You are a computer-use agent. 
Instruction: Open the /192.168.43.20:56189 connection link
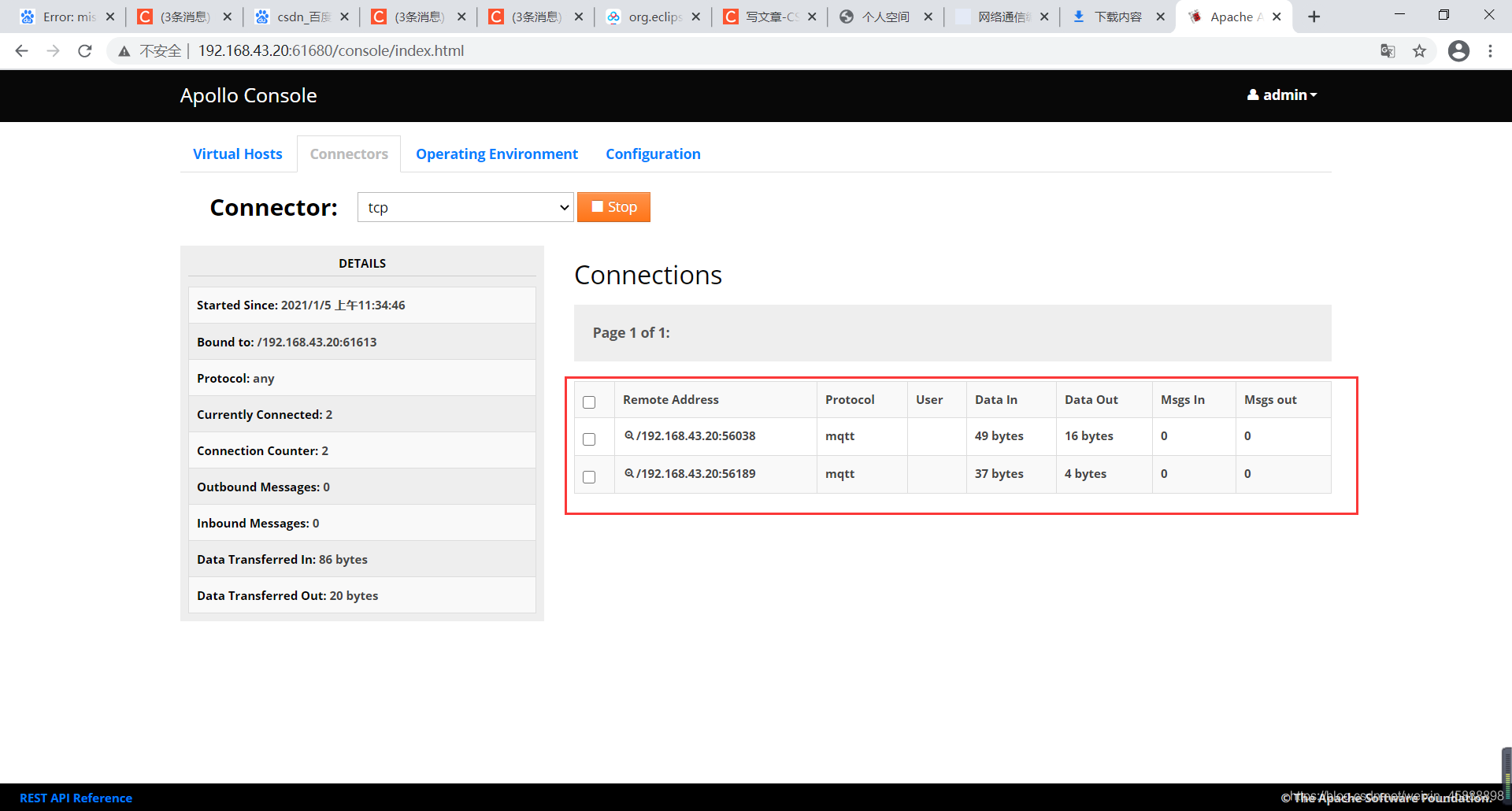(x=695, y=473)
